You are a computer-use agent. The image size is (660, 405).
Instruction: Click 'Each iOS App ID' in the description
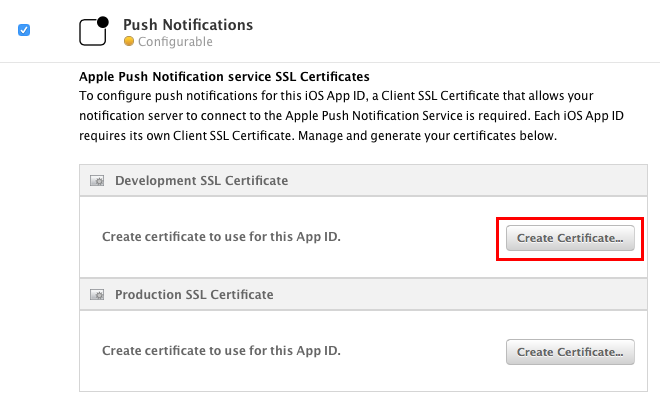[x=579, y=116]
